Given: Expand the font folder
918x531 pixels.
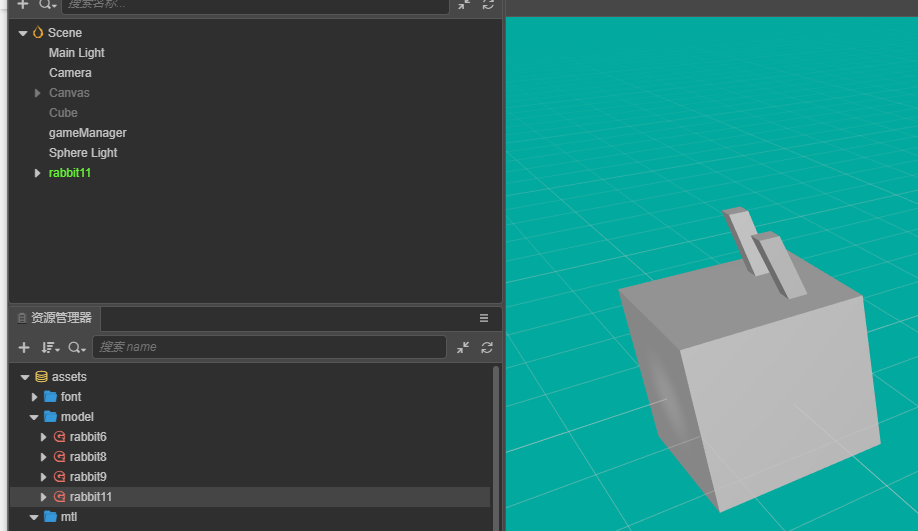Looking at the screenshot, I should pos(35,397).
